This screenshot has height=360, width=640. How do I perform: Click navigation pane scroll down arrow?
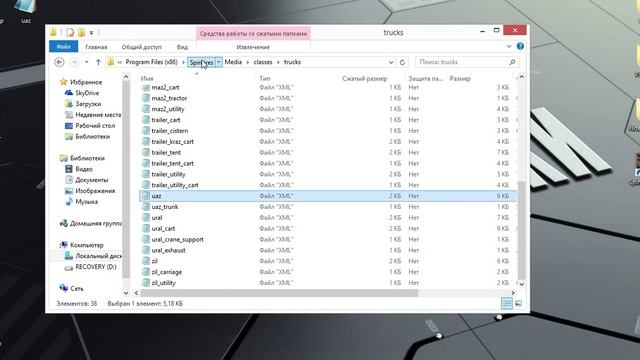(126, 293)
